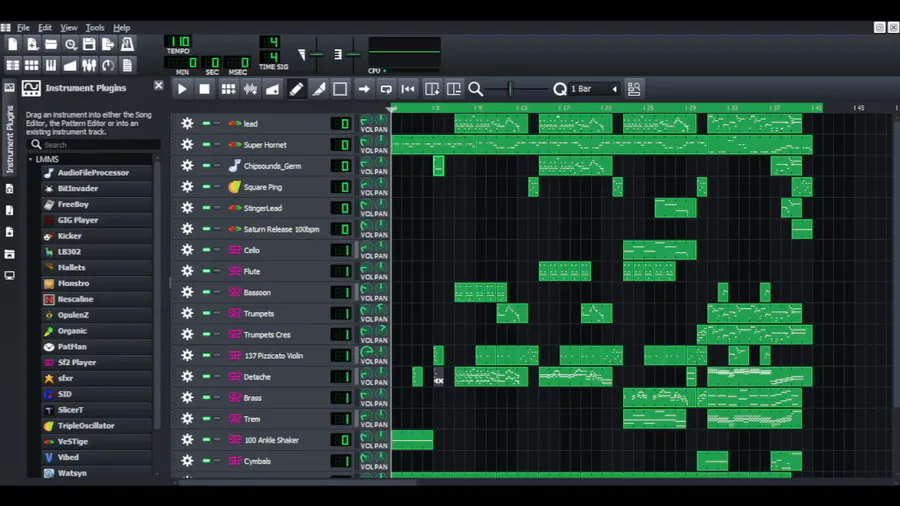The height and width of the screenshot is (506, 900).
Task: Save the current project disk icon
Action: click(x=89, y=44)
